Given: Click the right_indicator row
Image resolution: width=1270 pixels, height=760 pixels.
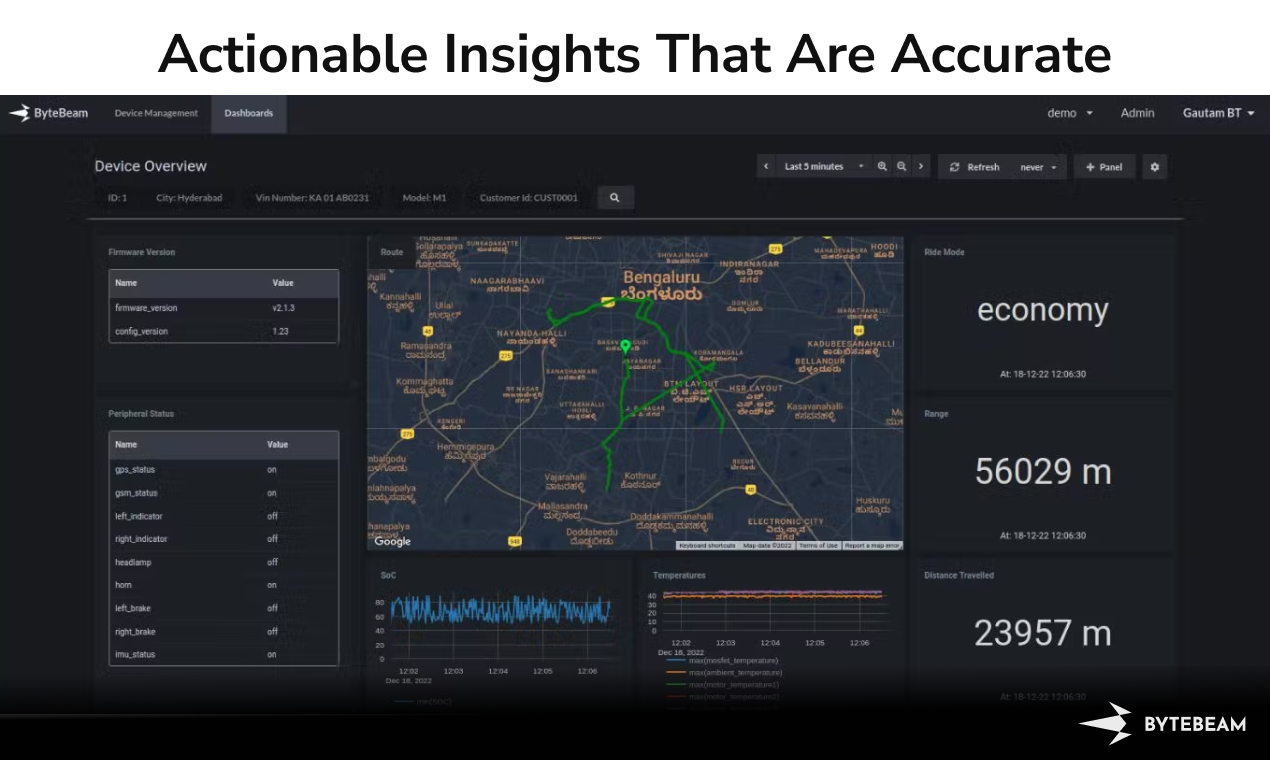Looking at the screenshot, I should point(224,539).
